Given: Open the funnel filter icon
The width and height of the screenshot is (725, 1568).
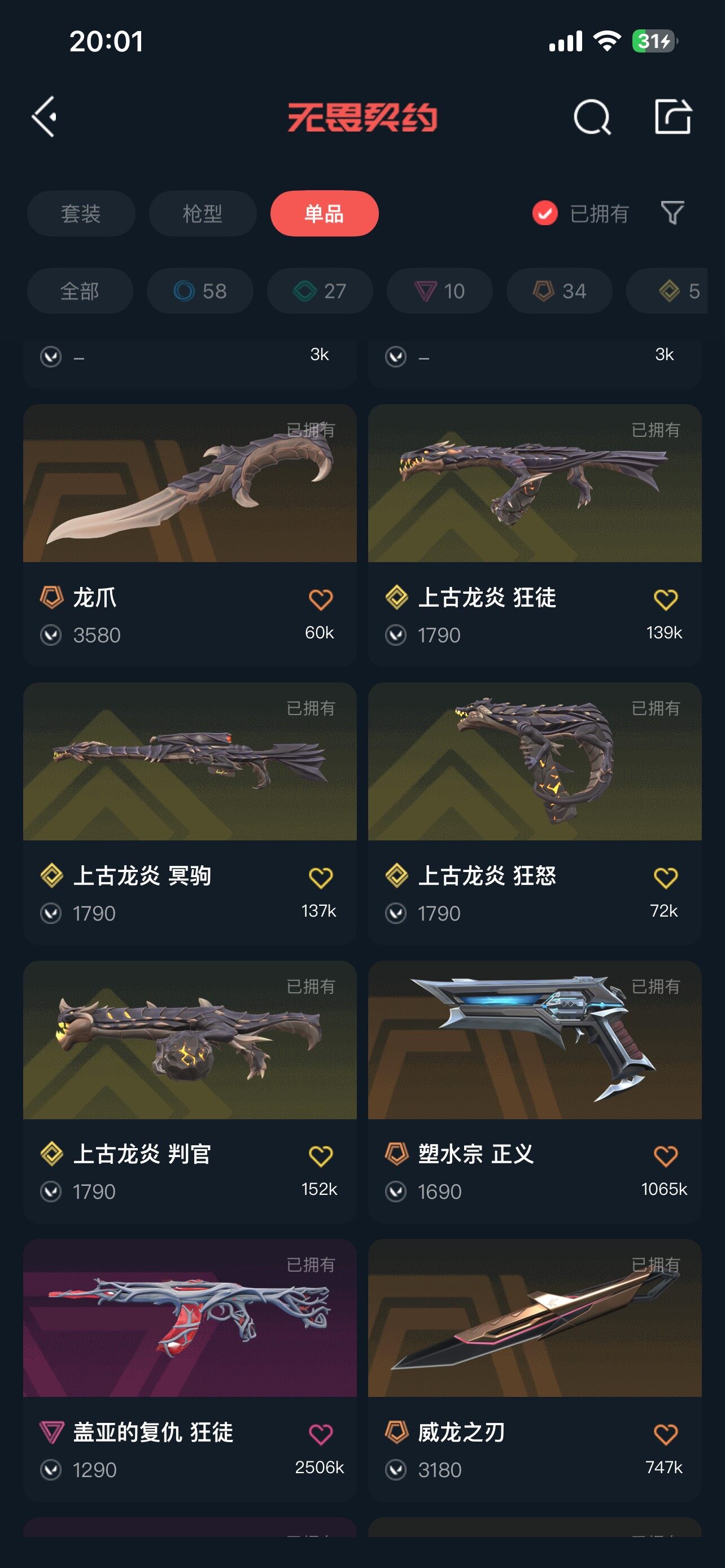Looking at the screenshot, I should point(672,213).
